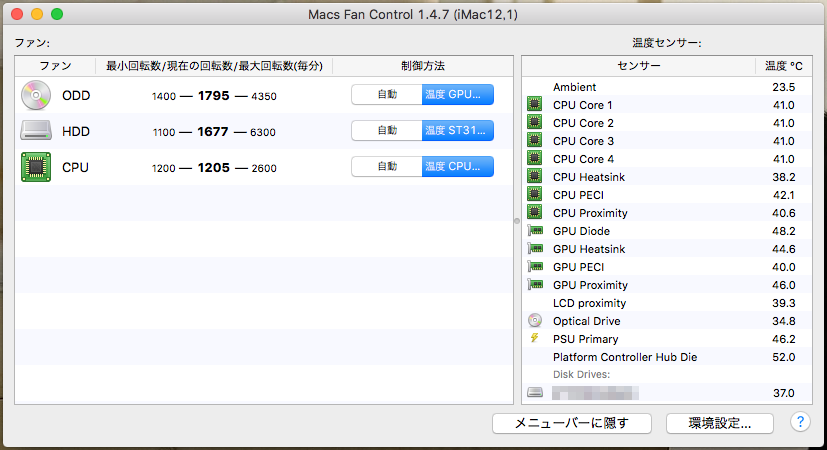Select 温度 CPU control for CPU fan
Image resolution: width=827 pixels, height=450 pixels.
[458, 166]
